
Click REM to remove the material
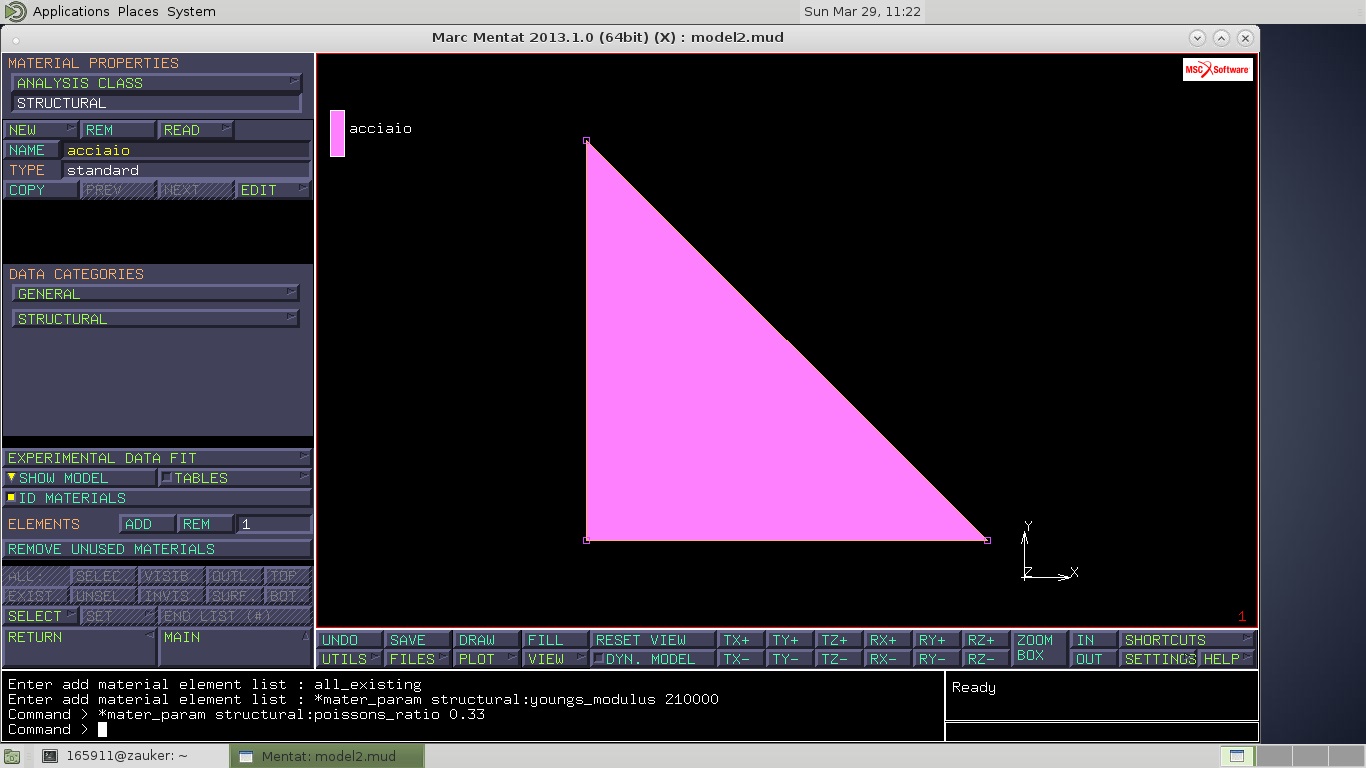pos(118,130)
